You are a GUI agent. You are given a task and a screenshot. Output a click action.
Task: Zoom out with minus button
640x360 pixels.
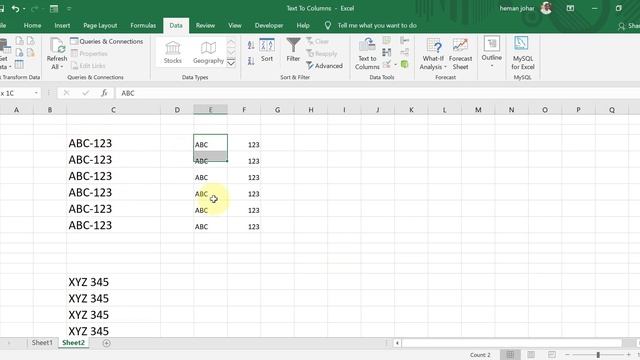click(x=567, y=355)
